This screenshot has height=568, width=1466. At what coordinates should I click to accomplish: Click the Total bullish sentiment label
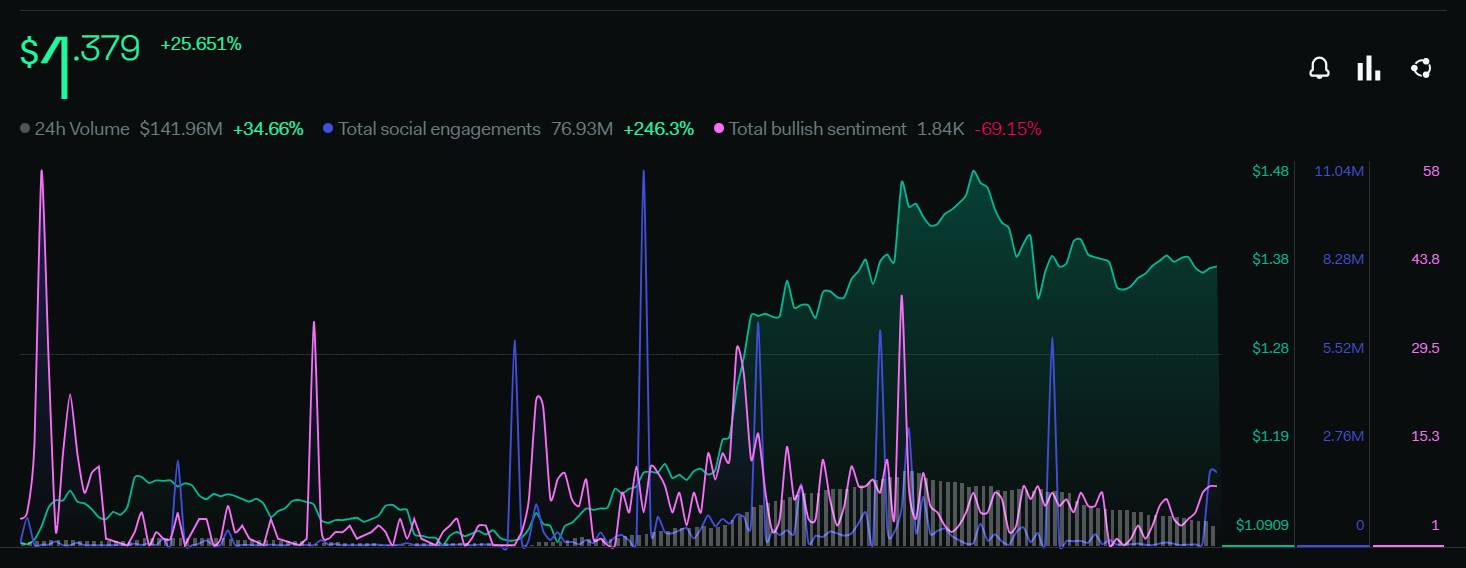point(817,129)
